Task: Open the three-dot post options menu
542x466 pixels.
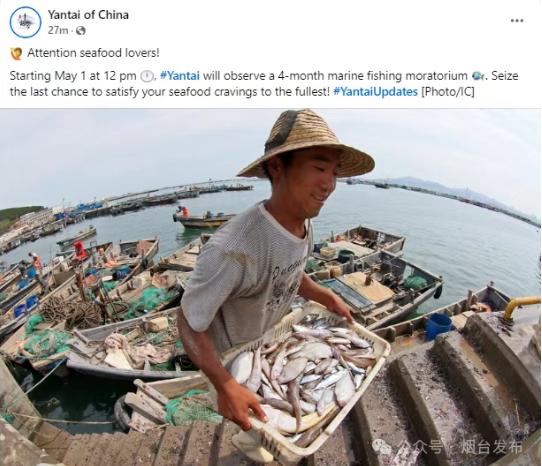Action: tap(517, 21)
